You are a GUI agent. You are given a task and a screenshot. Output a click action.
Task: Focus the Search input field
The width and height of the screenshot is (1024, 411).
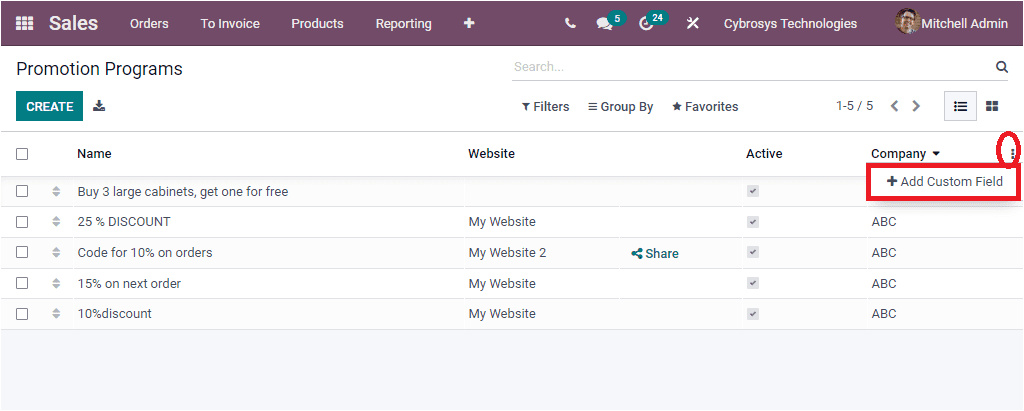751,67
